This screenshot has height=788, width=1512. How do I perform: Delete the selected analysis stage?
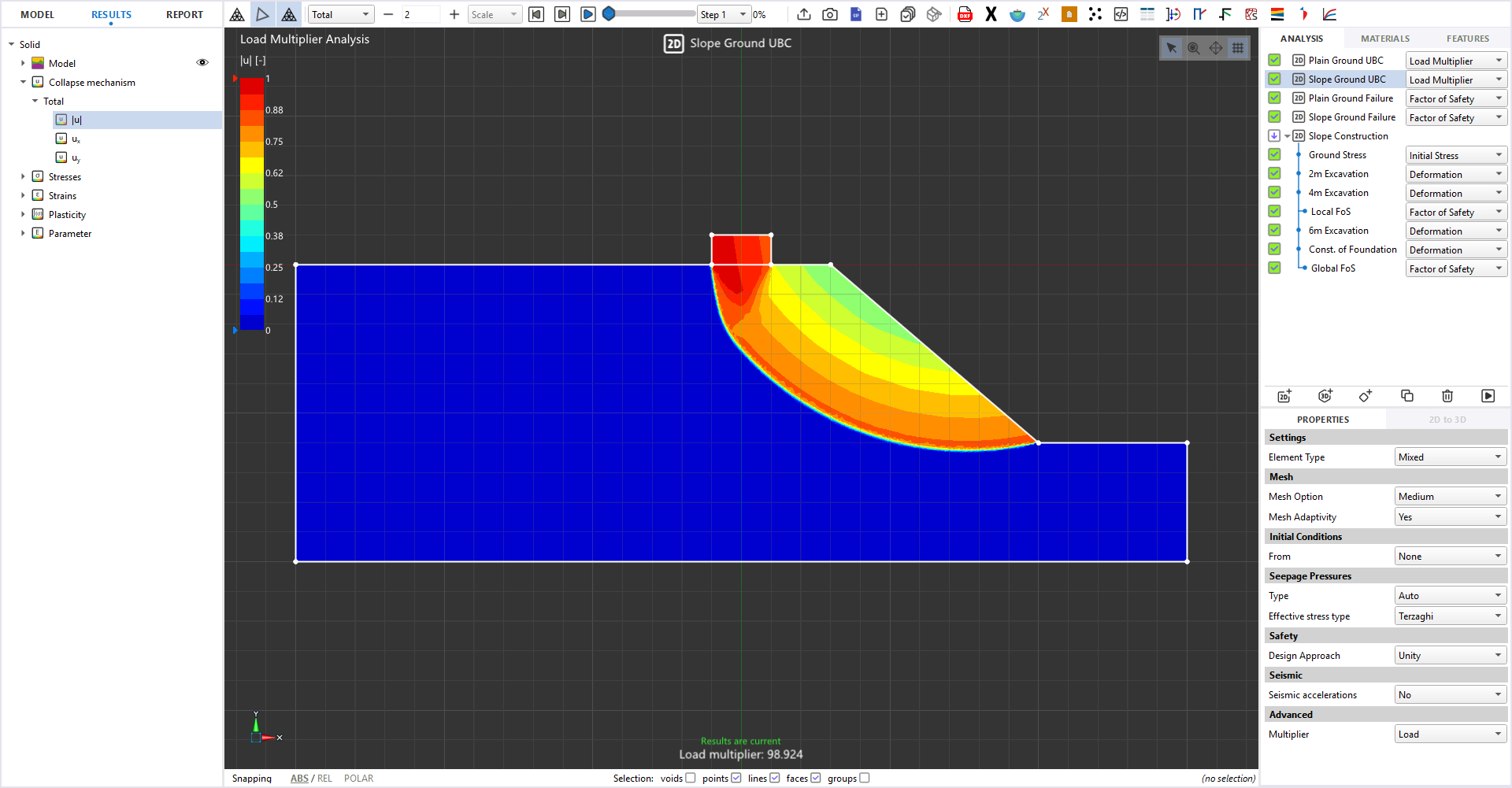click(x=1447, y=396)
